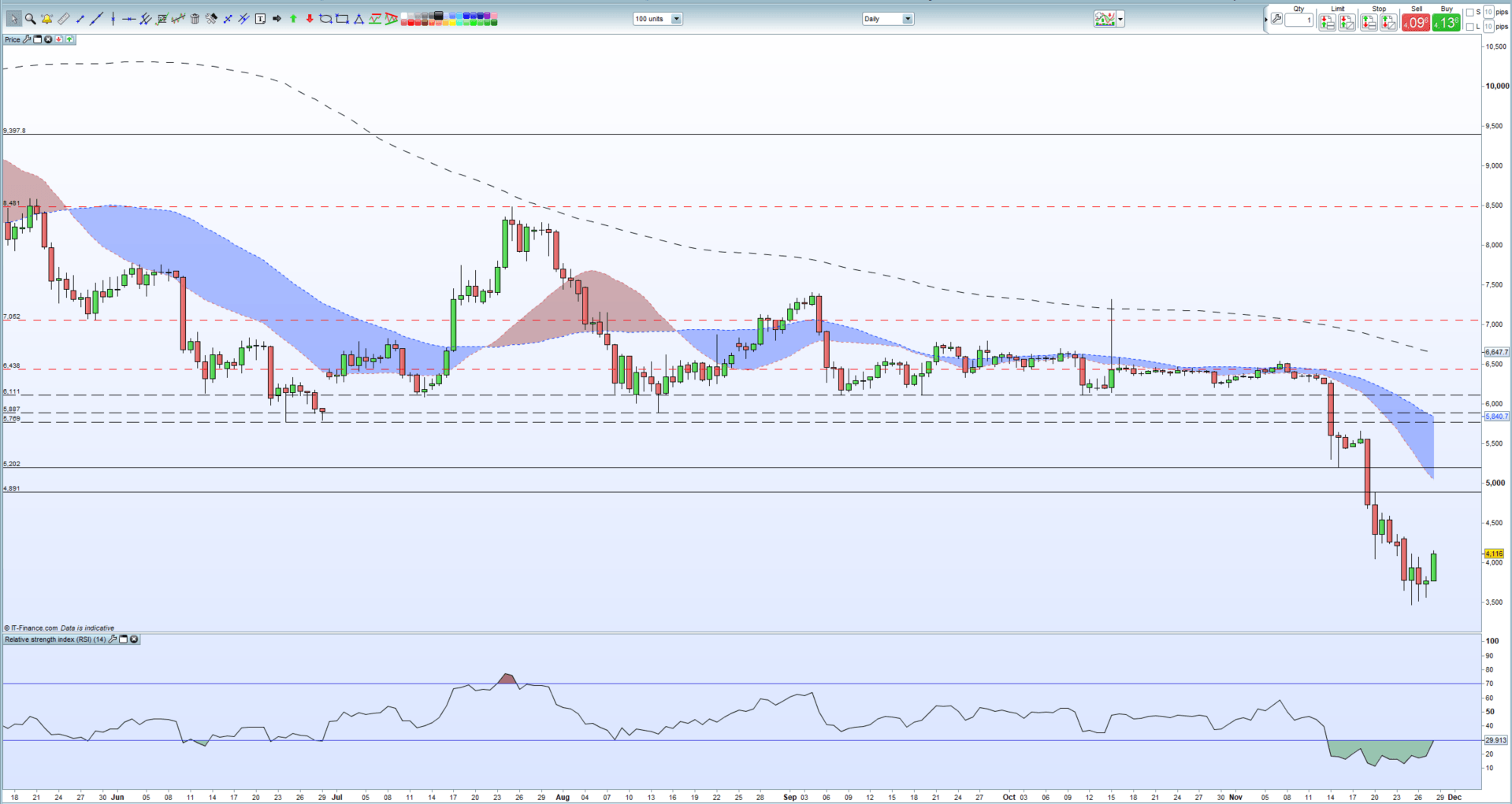This screenshot has height=804, width=1512.
Task: Select the triangle drawing tool
Action: [x=358, y=19]
